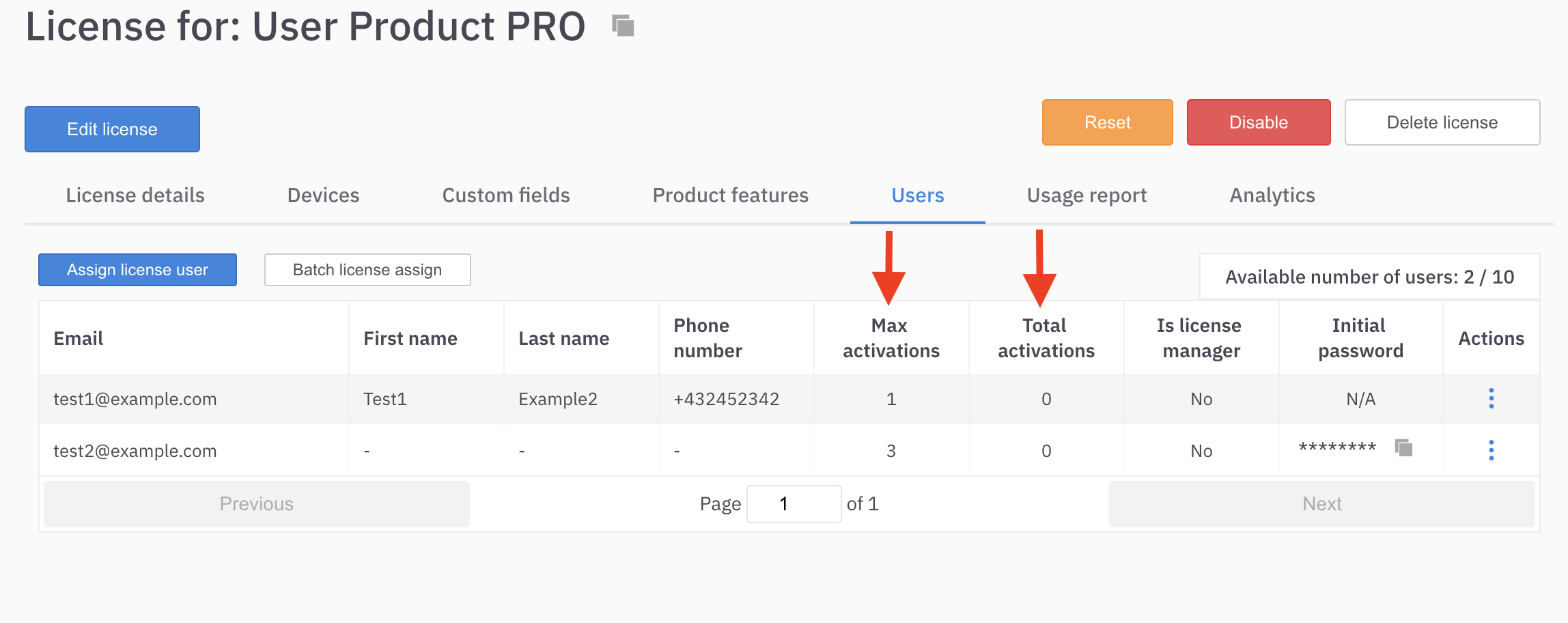This screenshot has height=623, width=1568.
Task: Disable the license with red button
Action: [x=1258, y=122]
